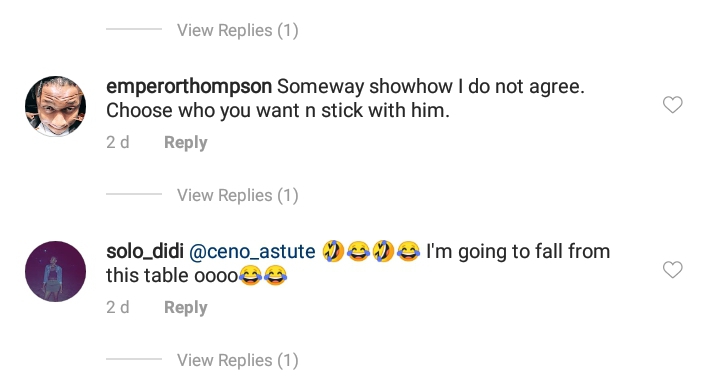Viewport: 720px width, 385px height.
Task: Click the laughing emojis after 'this table oooo'
Action: pos(263,276)
